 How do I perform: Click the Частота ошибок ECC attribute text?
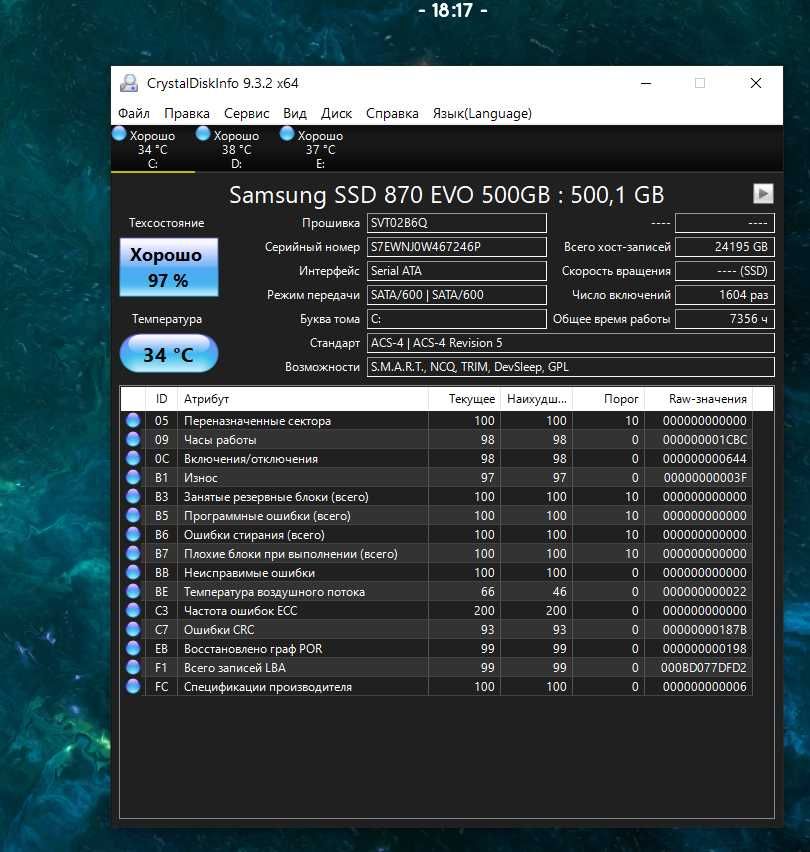pos(240,611)
